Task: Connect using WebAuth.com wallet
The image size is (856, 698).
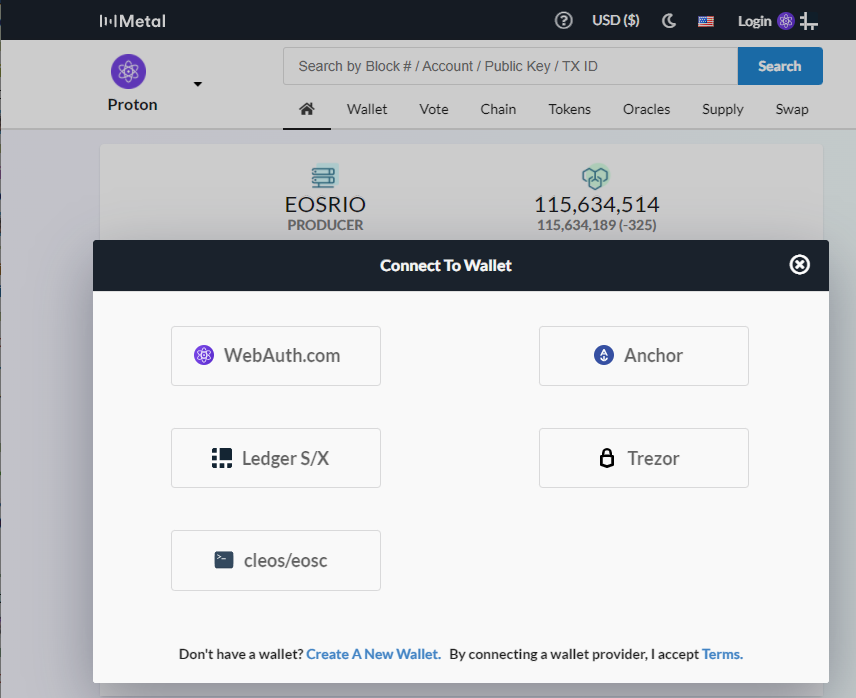Action: pyautogui.click(x=276, y=356)
